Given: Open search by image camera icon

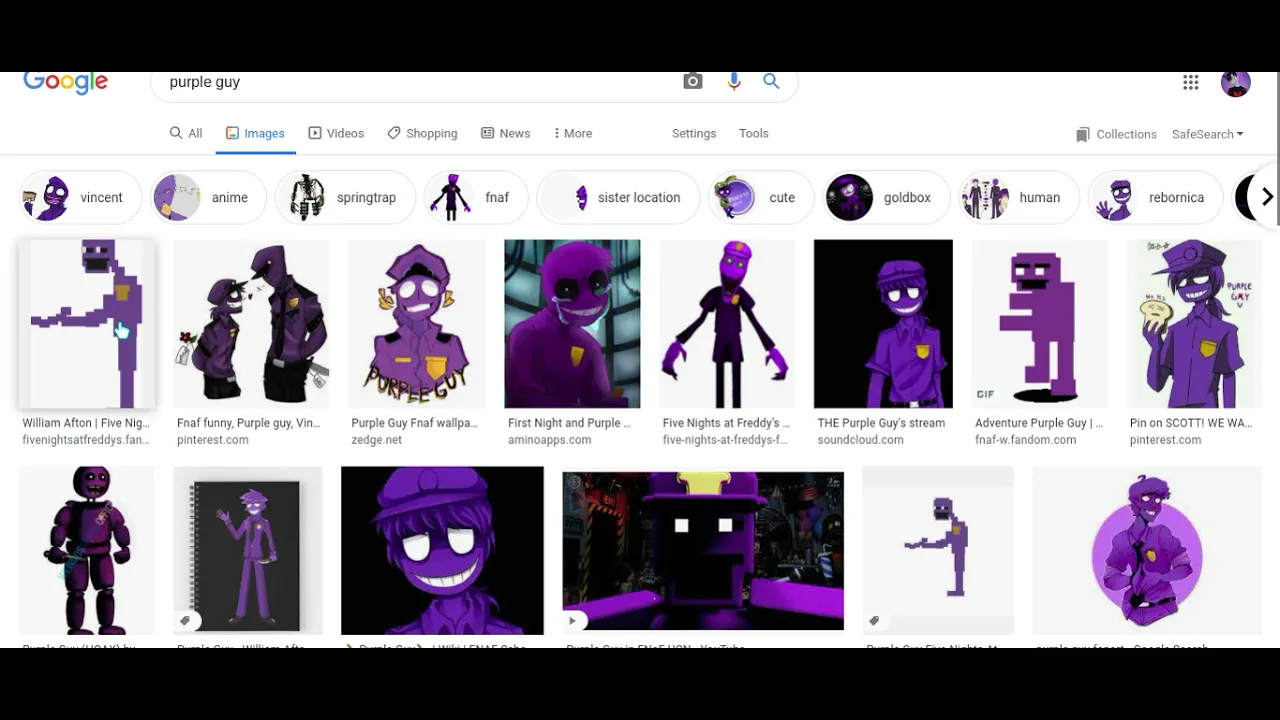Looking at the screenshot, I should click(693, 82).
